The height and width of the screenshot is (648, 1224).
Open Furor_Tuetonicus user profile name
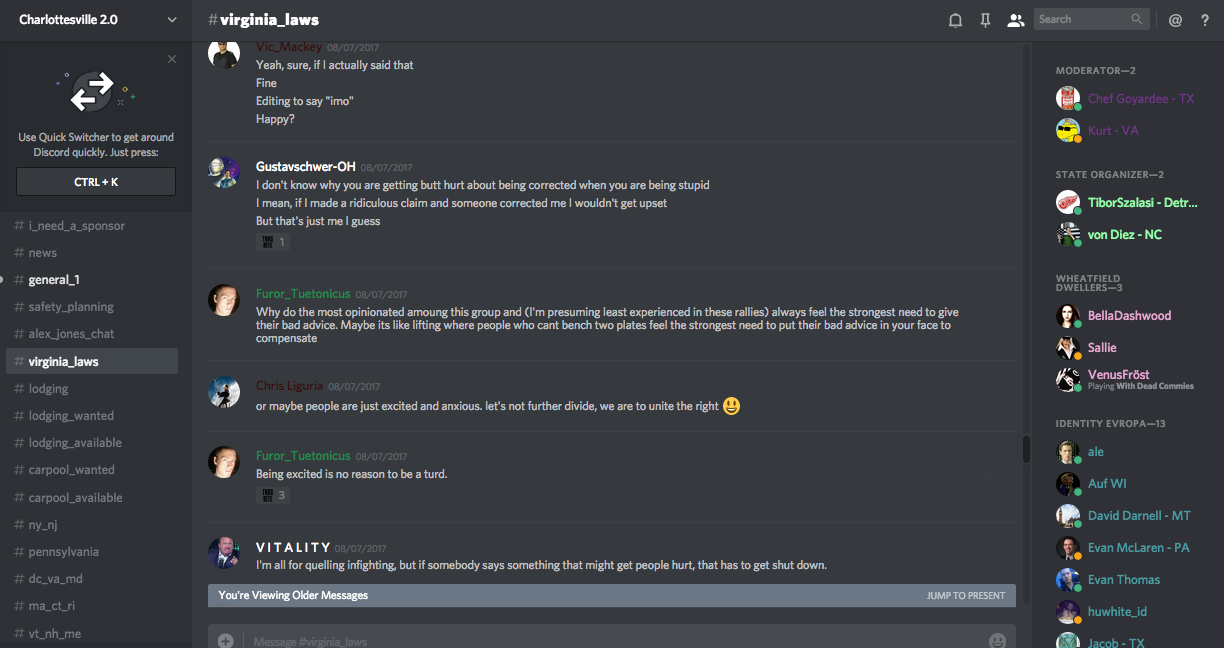pyautogui.click(x=303, y=294)
